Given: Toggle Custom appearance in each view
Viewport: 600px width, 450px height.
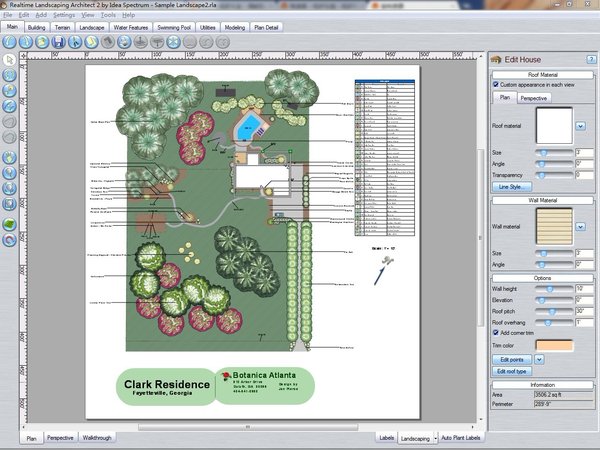Looking at the screenshot, I should 496,85.
